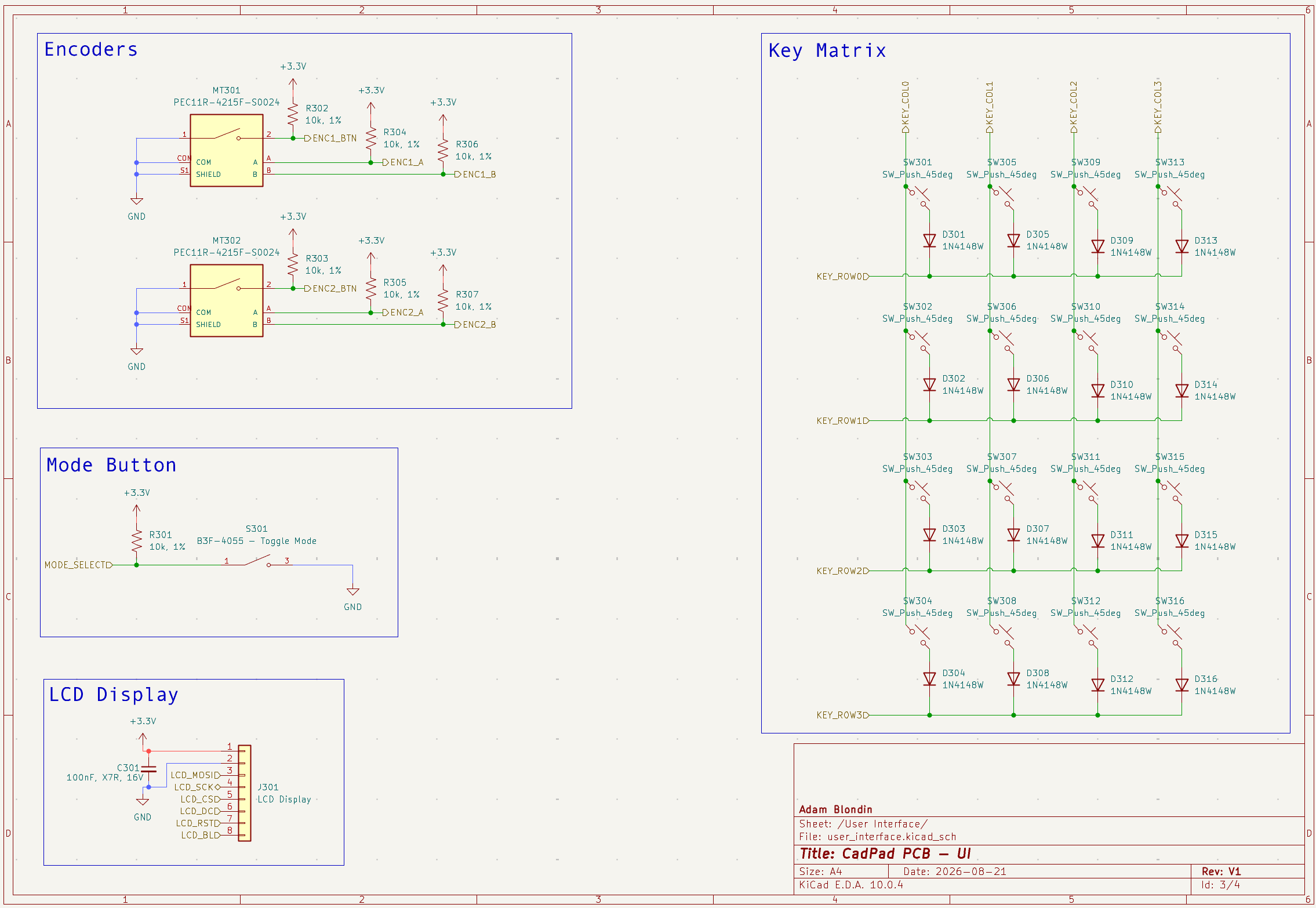The width and height of the screenshot is (1316, 908).
Task: Click the author name Adam Blondin
Action: (835, 809)
